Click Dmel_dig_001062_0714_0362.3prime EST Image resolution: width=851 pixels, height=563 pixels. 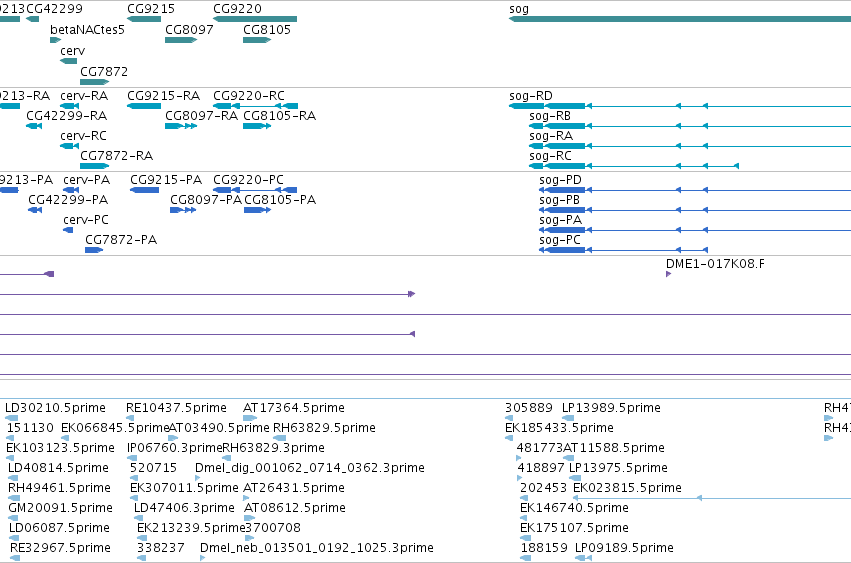click(198, 478)
